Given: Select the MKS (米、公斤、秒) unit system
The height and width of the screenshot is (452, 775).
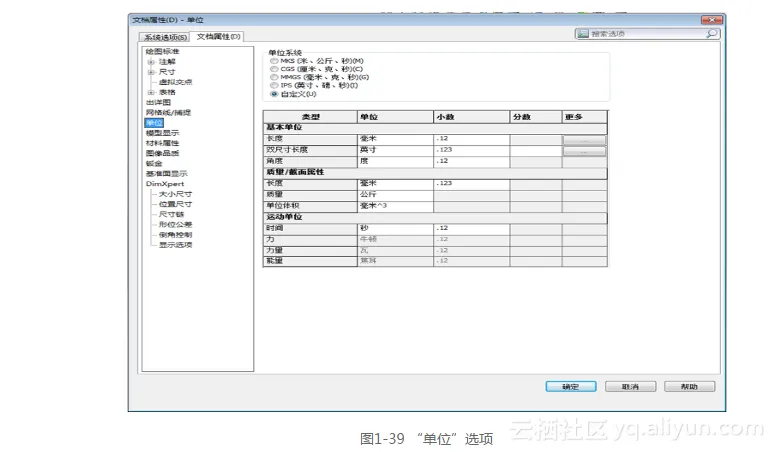Looking at the screenshot, I should pos(274,61).
